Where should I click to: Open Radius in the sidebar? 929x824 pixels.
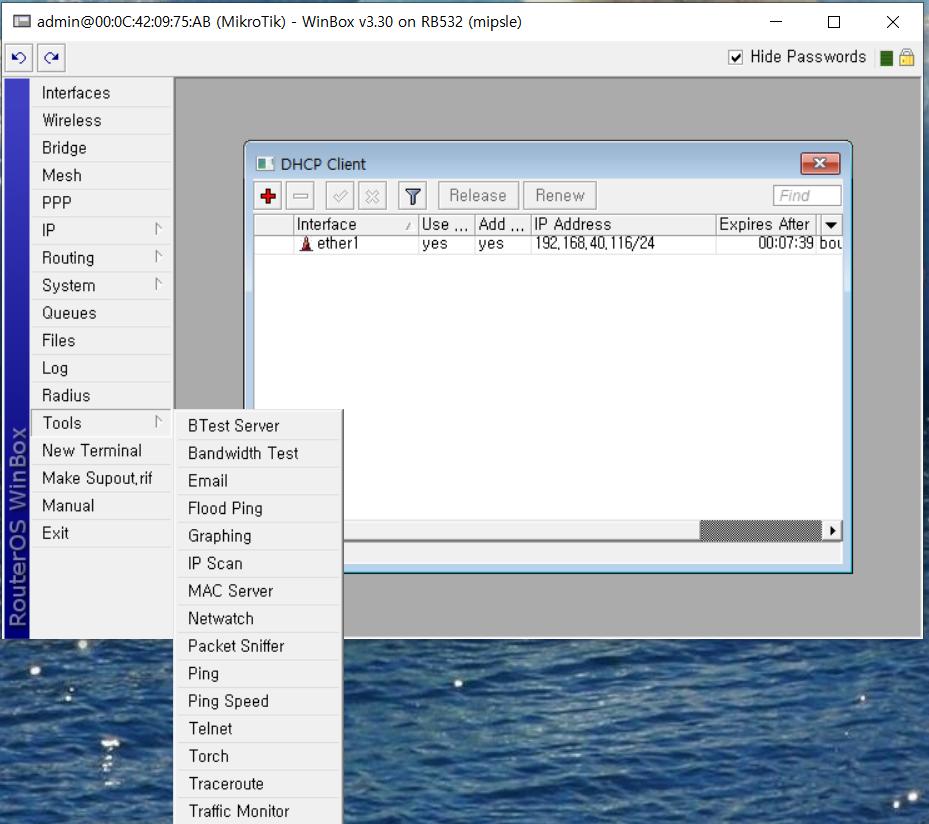coord(101,395)
